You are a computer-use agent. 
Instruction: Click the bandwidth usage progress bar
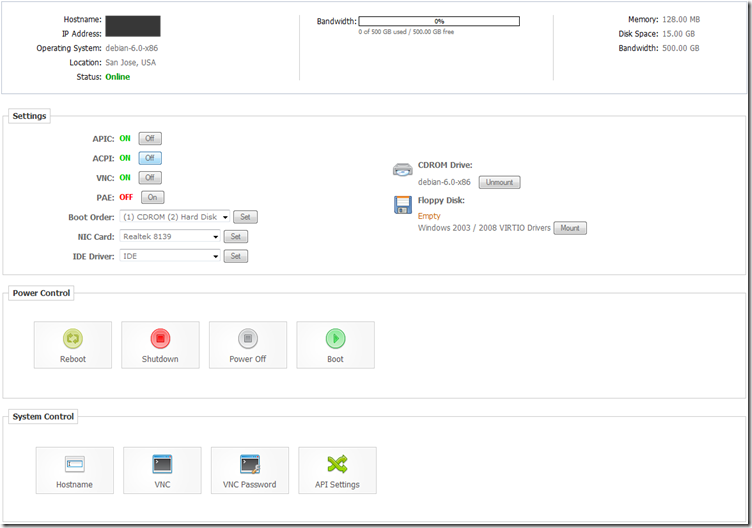(x=439, y=21)
